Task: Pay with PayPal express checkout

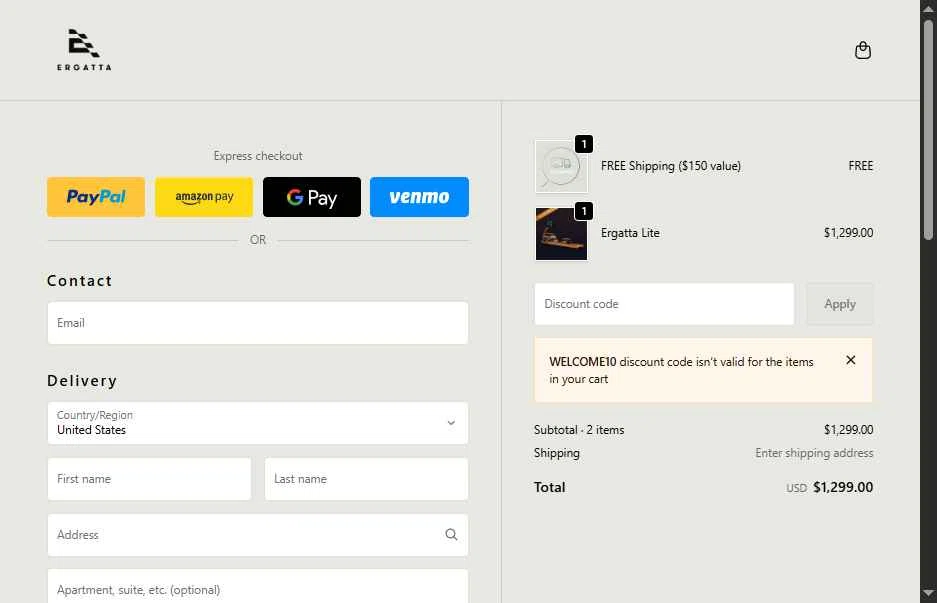Action: coord(96,197)
